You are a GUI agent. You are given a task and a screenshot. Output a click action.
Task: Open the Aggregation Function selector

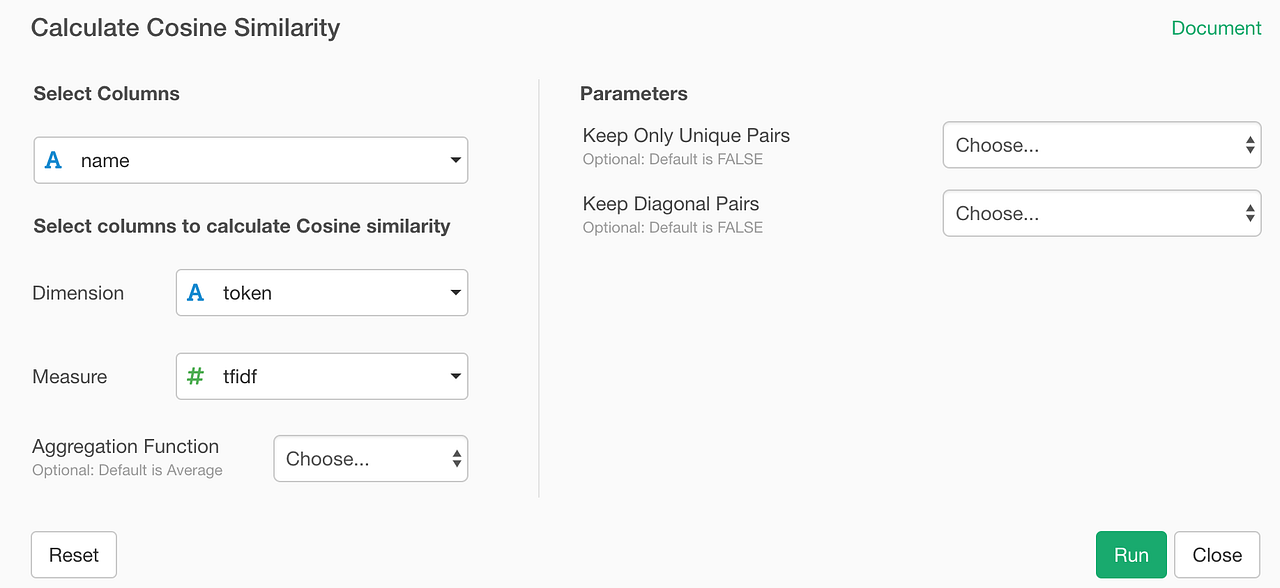click(370, 459)
